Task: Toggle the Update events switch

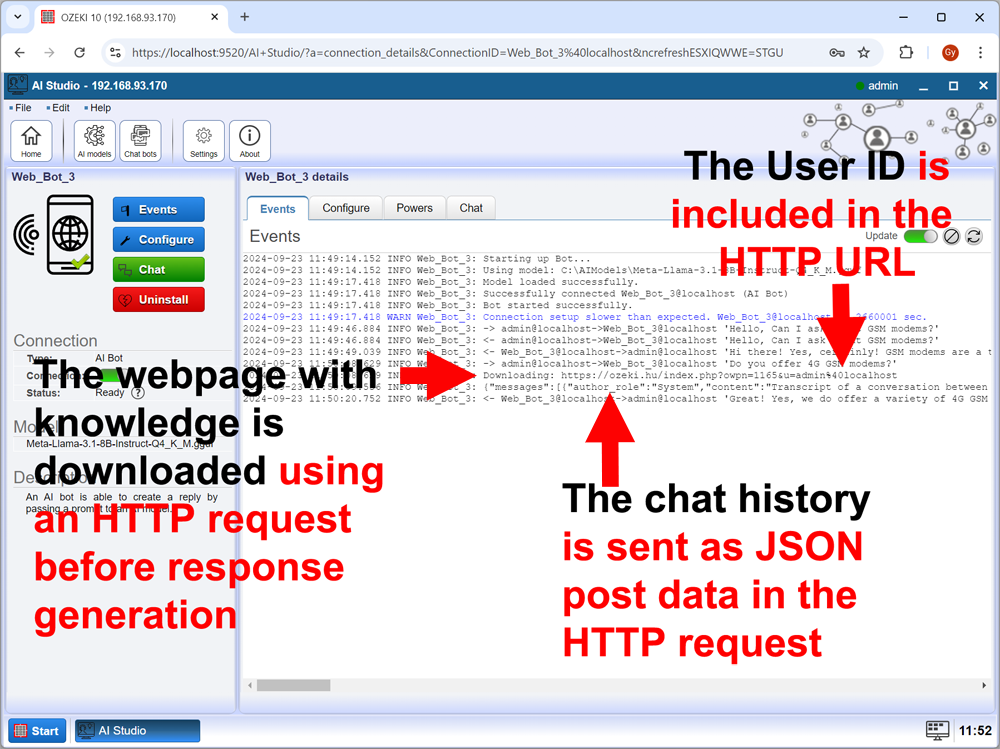Action: coord(921,236)
